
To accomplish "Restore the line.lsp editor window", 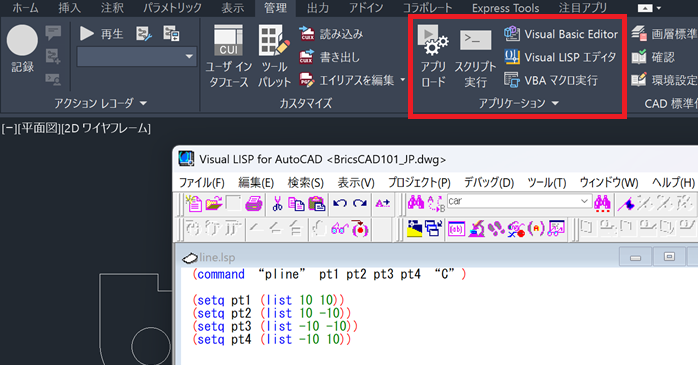I will point(669,257).
